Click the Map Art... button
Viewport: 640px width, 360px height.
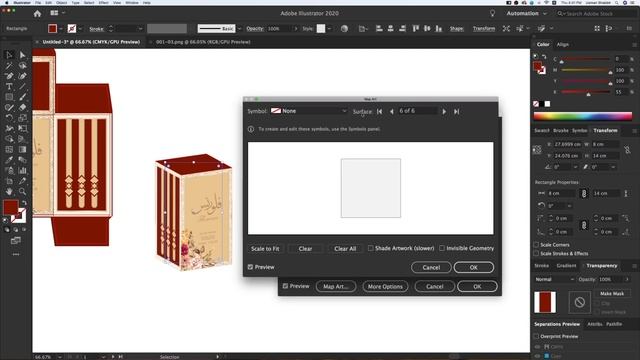[x=336, y=287]
